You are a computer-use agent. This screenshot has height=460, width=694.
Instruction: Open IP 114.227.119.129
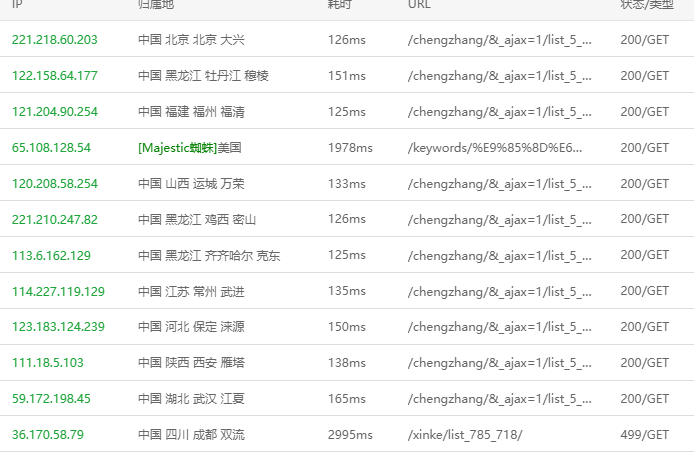click(x=58, y=291)
